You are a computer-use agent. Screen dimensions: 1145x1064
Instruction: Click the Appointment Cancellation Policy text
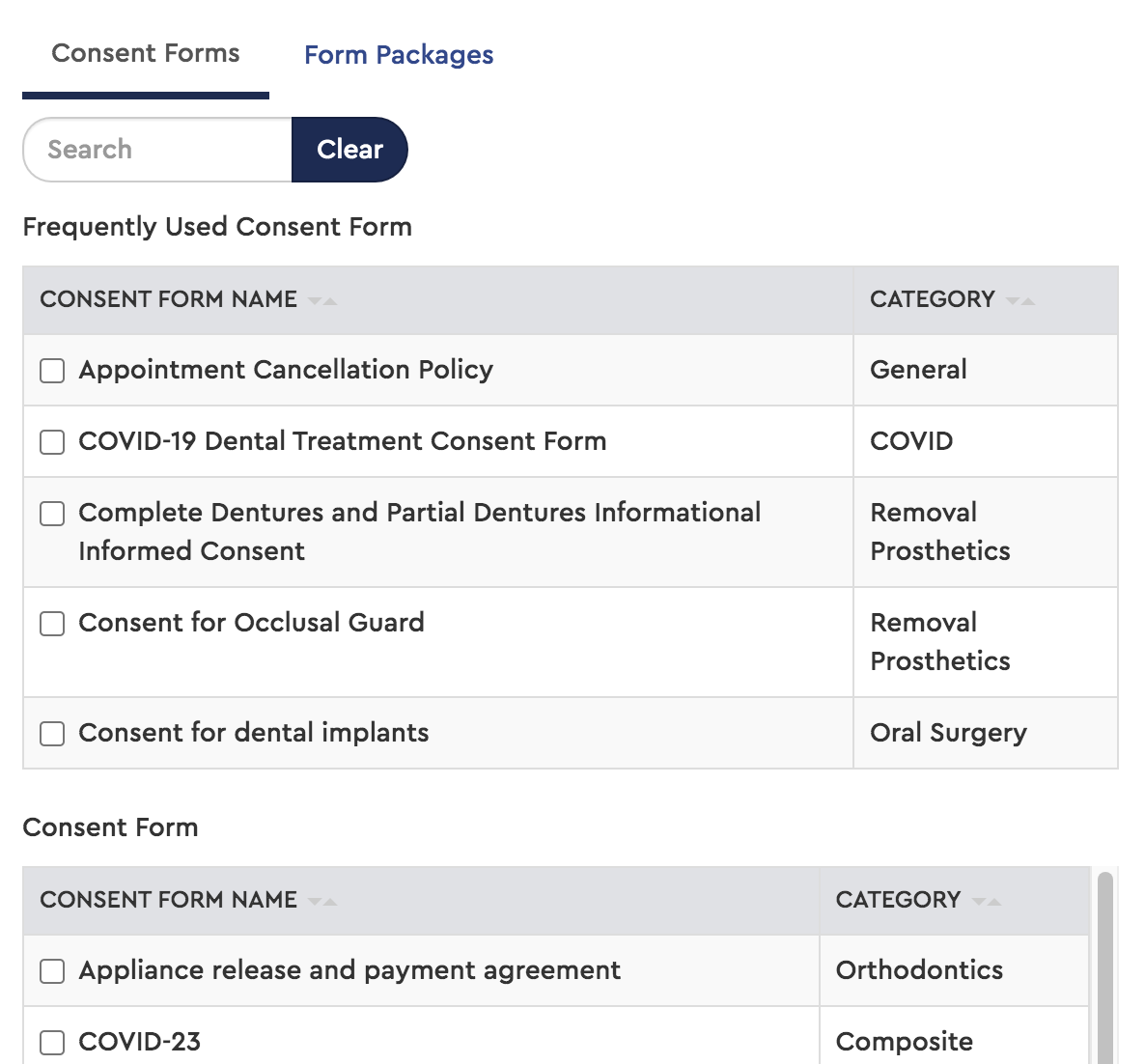[x=286, y=370]
